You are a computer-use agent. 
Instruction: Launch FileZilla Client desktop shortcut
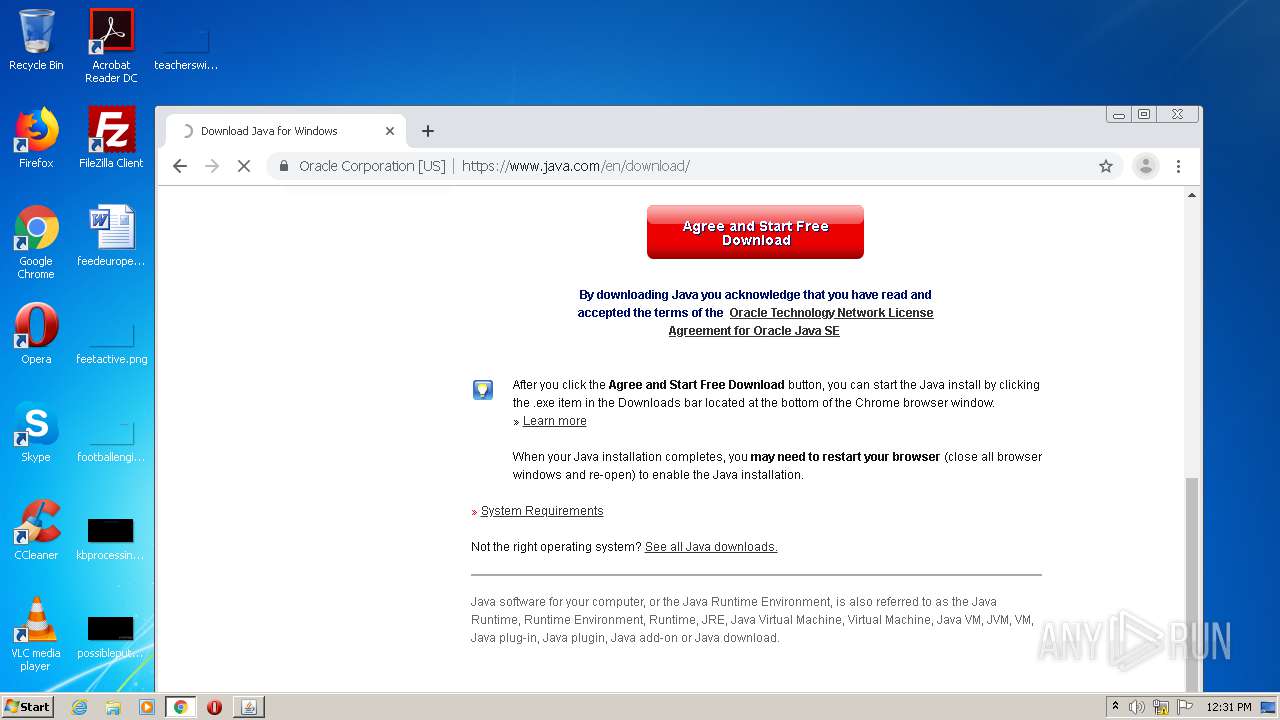coord(111,138)
